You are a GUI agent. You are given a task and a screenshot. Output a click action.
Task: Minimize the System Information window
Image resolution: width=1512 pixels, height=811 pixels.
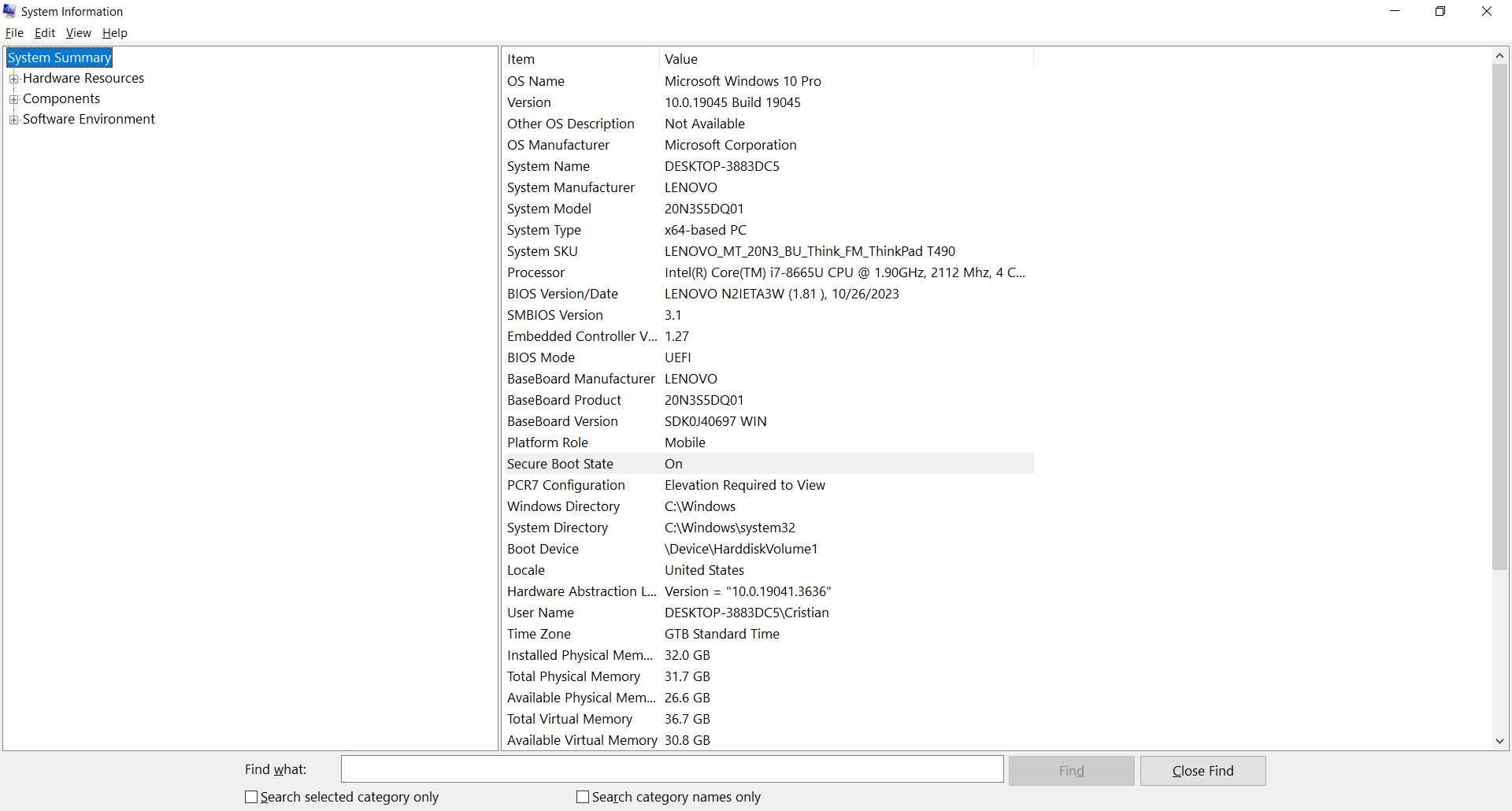tap(1395, 11)
